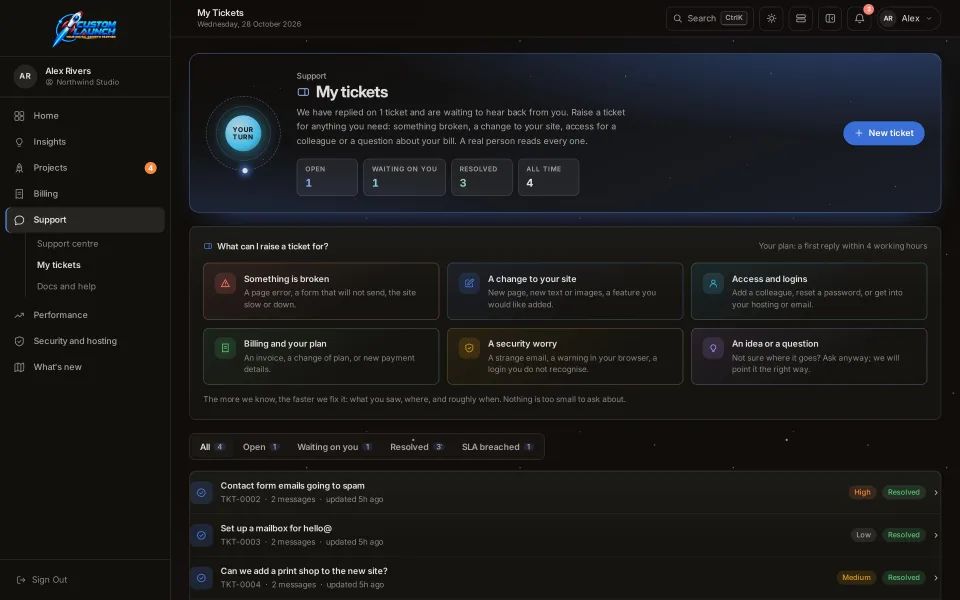Choose the An idea or a question card
This screenshot has height=600, width=960.
pos(809,356)
